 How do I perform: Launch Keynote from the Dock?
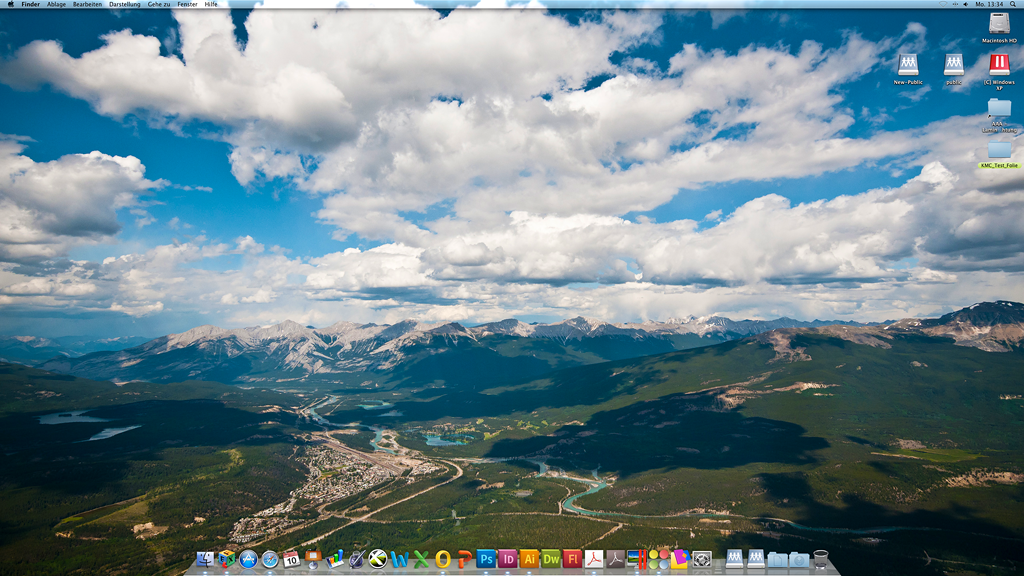(313, 559)
